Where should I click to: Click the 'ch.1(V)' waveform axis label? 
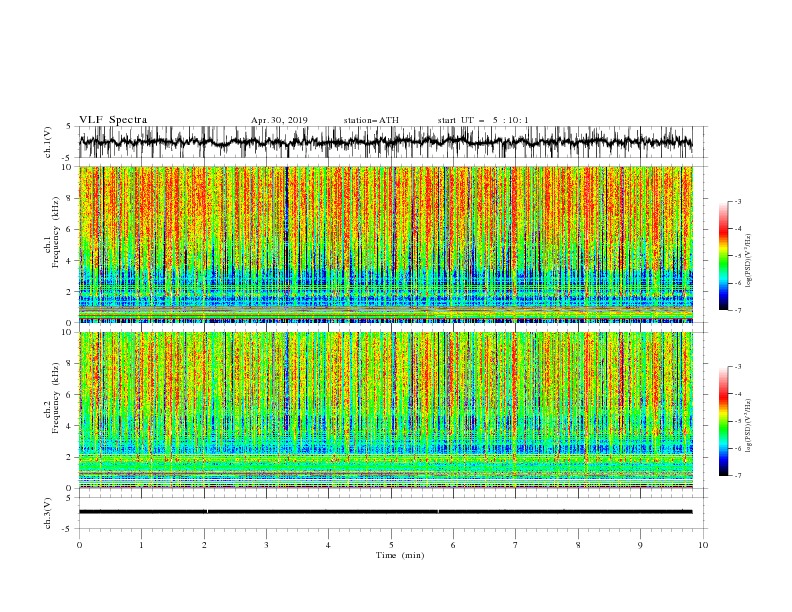(47, 142)
